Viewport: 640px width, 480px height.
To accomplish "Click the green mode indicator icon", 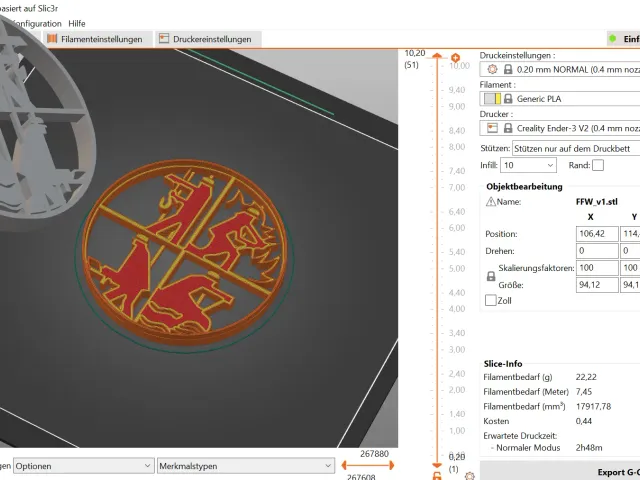I will (612, 39).
